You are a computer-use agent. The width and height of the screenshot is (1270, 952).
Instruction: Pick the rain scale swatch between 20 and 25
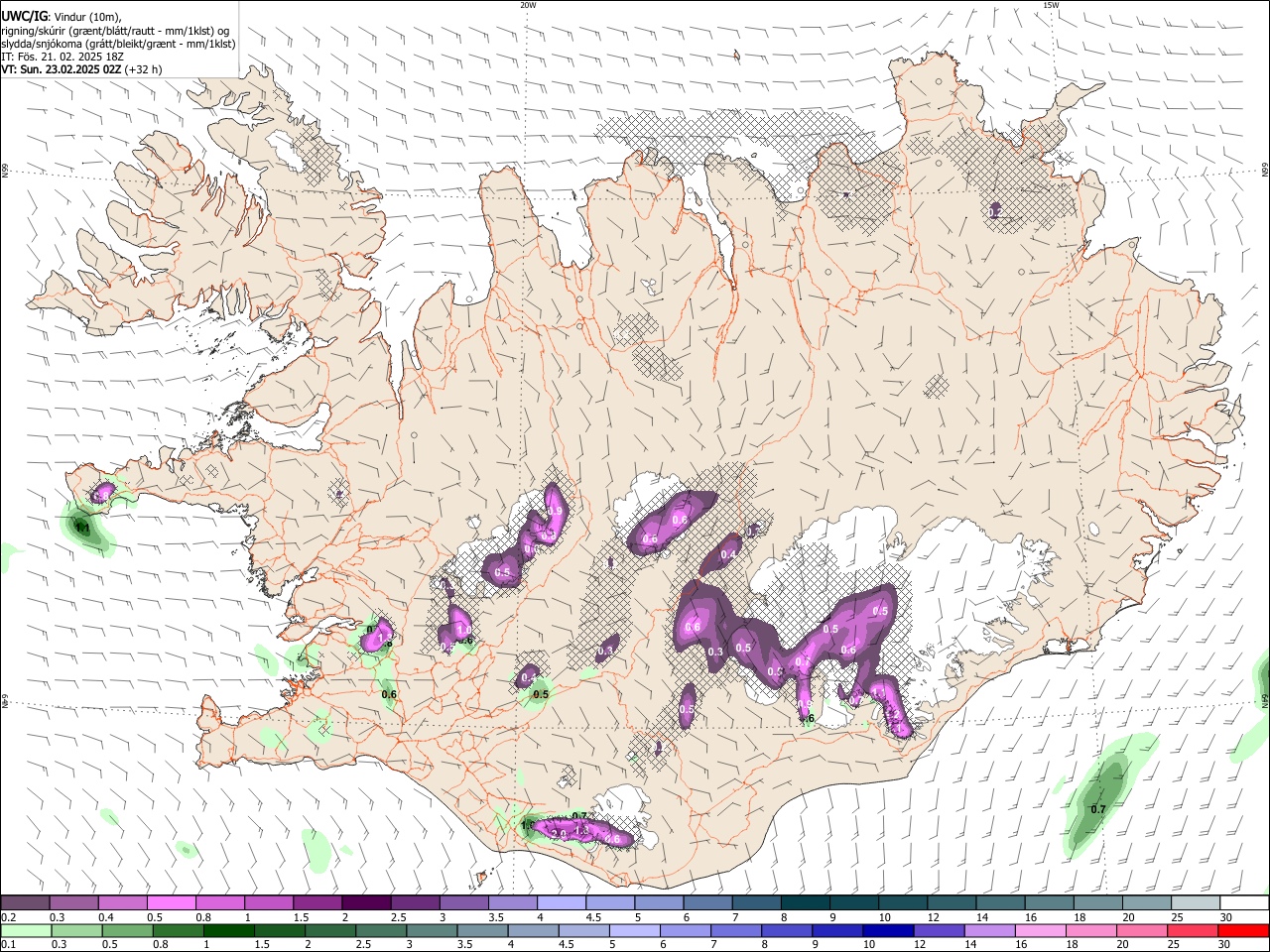coord(1143,930)
